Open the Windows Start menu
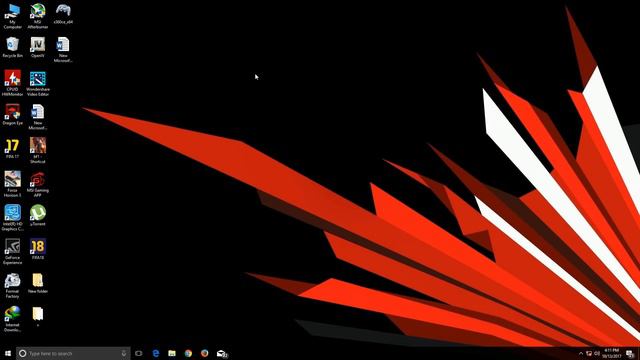Image resolution: width=640 pixels, height=360 pixels. (x=7, y=353)
